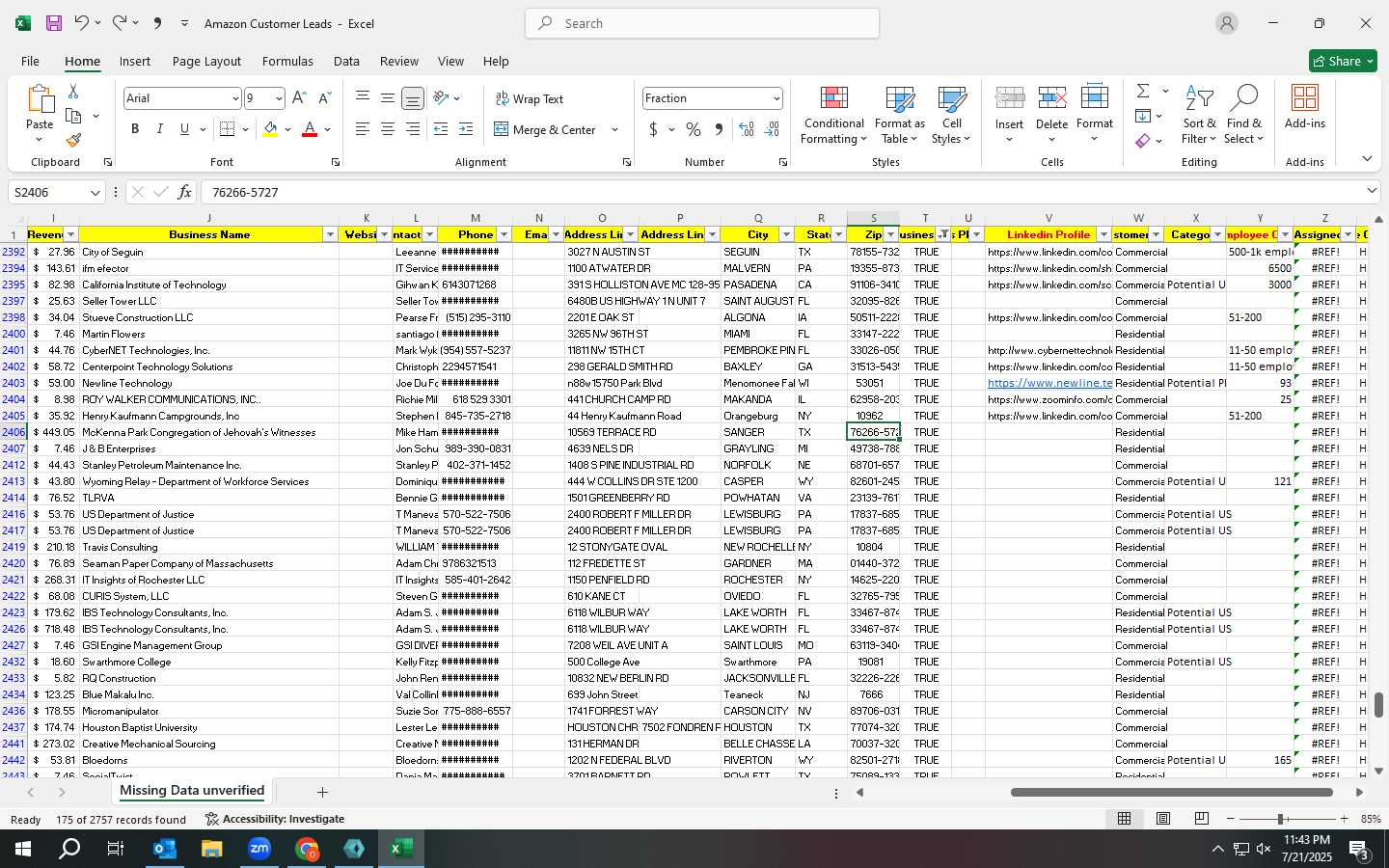
Task: Open the Phone column filter dropdown
Action: coord(504,234)
